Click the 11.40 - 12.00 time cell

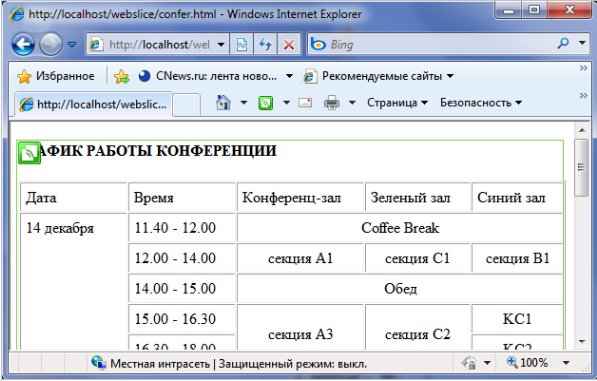coord(182,228)
